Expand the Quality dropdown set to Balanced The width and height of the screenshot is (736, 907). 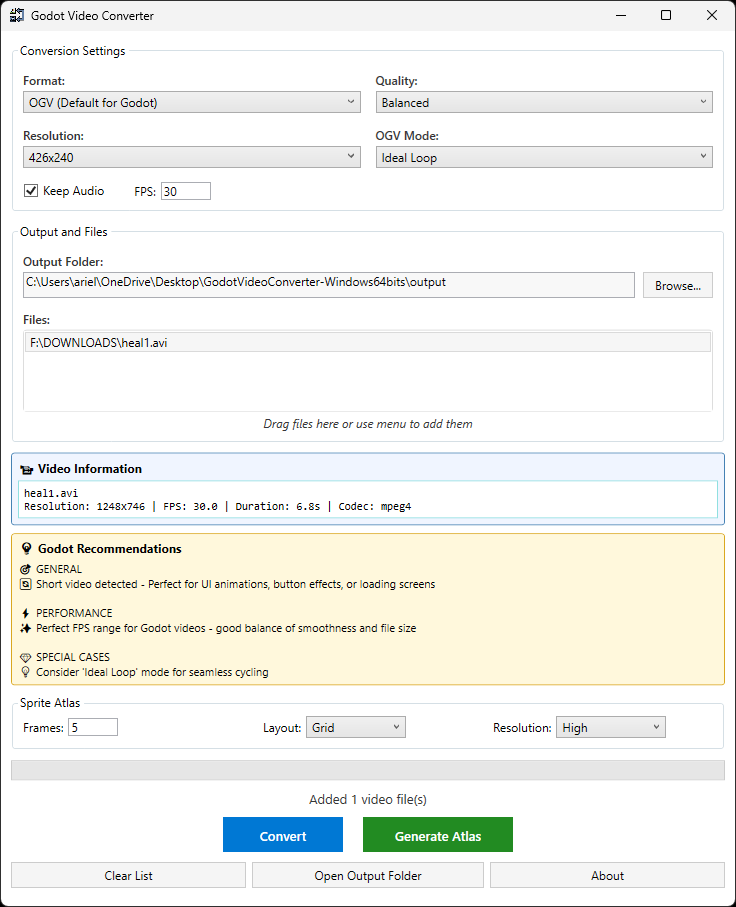click(544, 102)
